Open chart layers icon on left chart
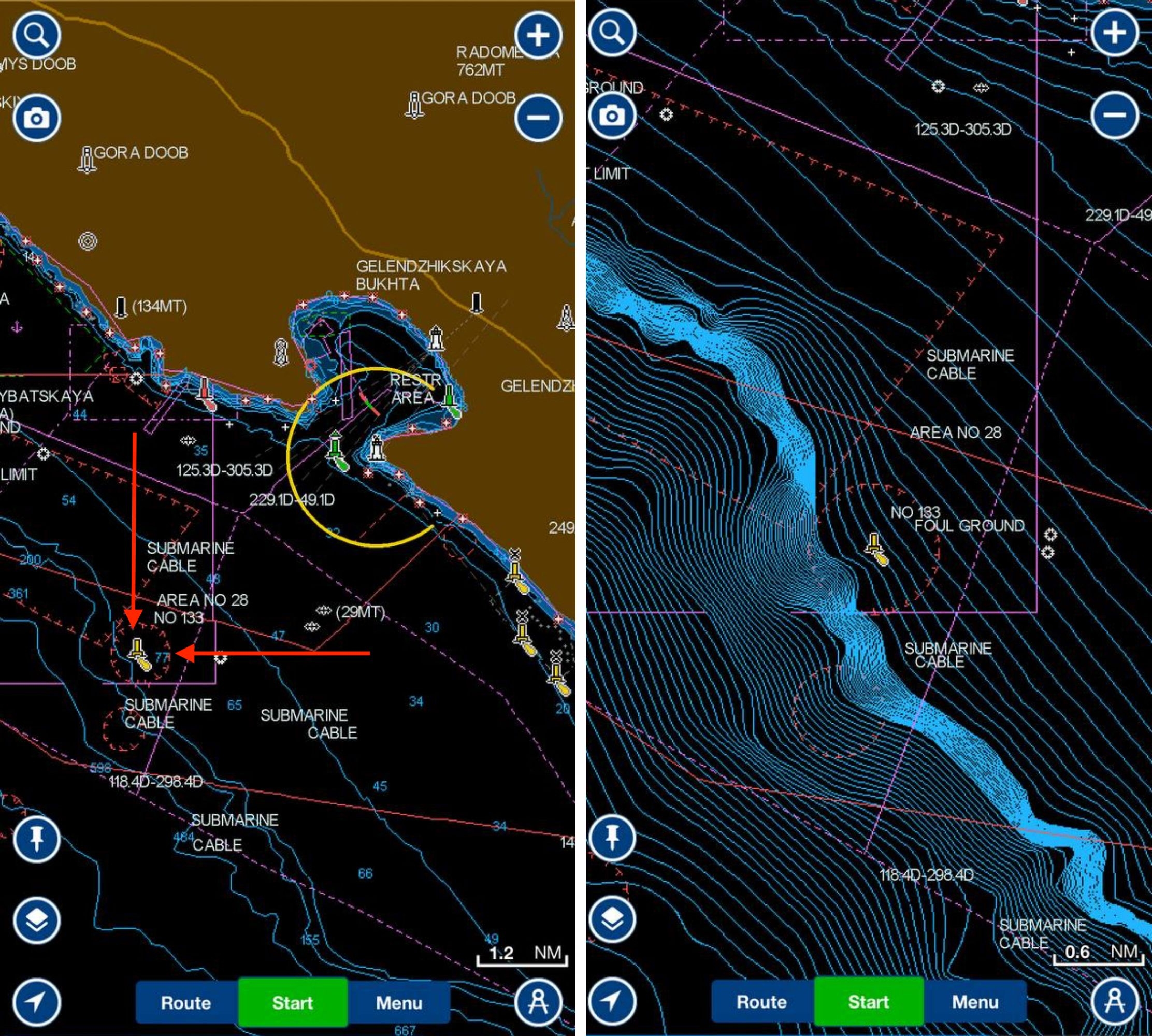 click(x=36, y=920)
